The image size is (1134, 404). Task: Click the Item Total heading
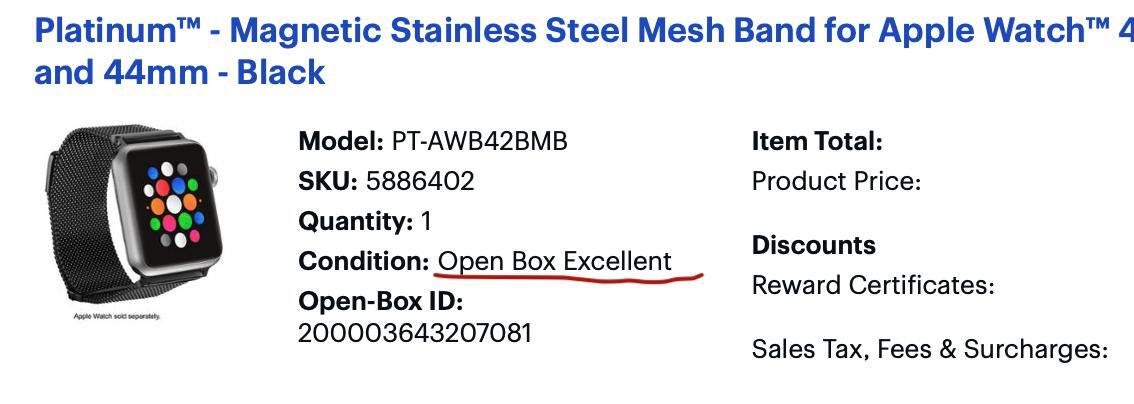817,142
